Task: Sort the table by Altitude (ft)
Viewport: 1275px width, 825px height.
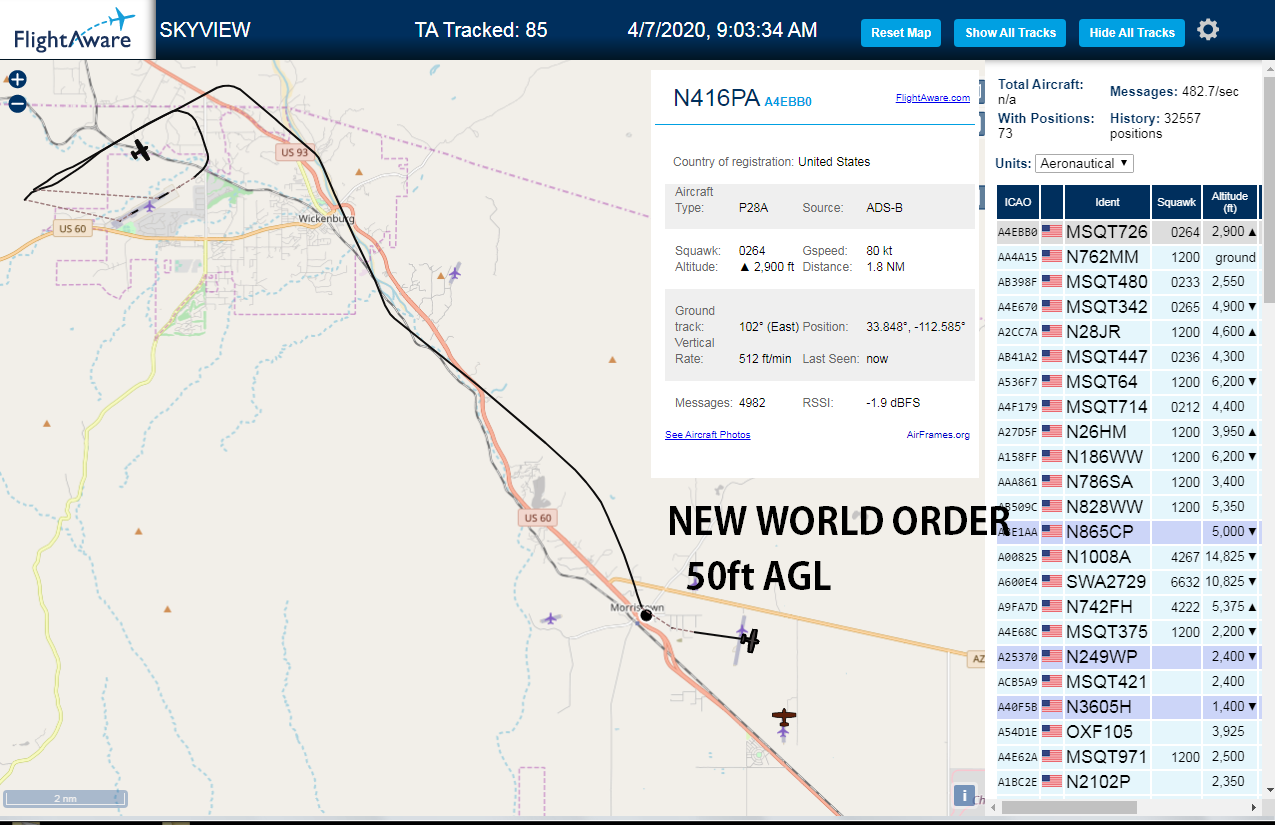Action: click(1230, 202)
